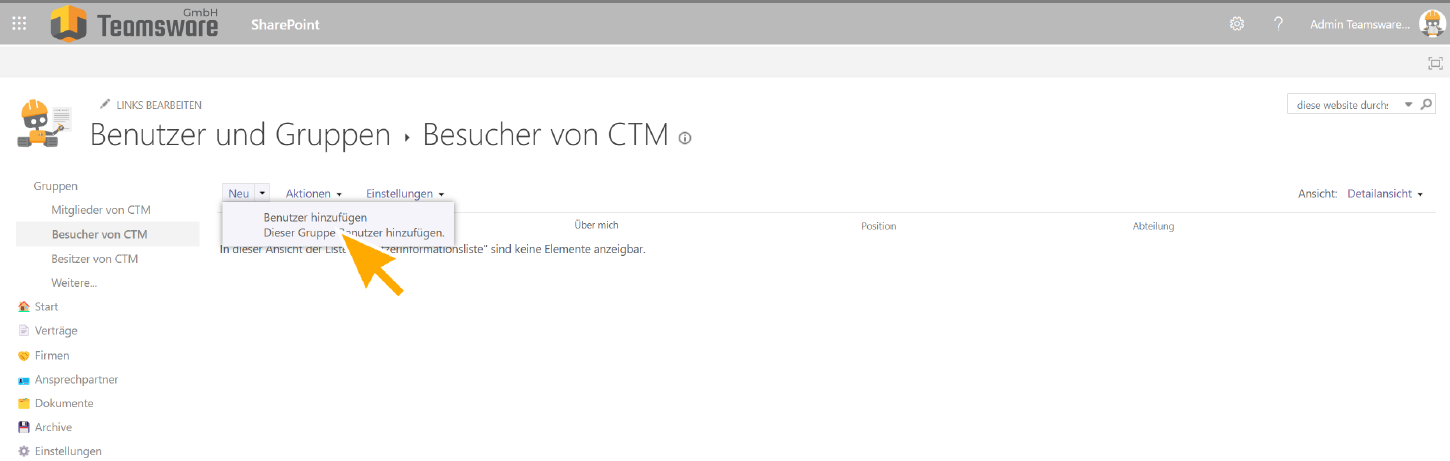Viewport: 1450px width, 461px height.
Task: Expand the Detailansicht view selector
Action: pos(1385,193)
